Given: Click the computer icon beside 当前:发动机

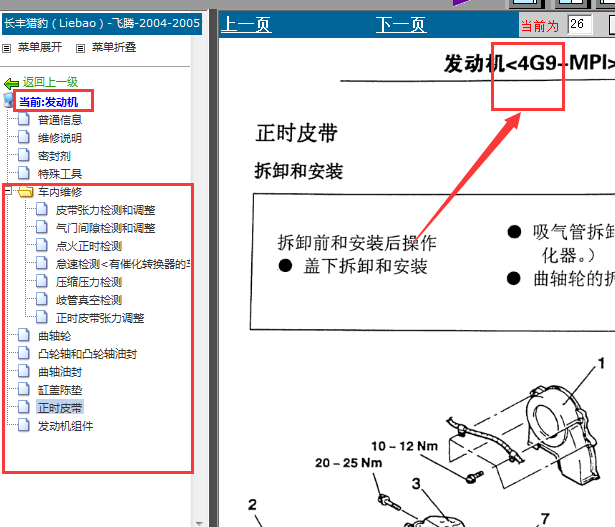Looking at the screenshot, I should [x=8, y=100].
